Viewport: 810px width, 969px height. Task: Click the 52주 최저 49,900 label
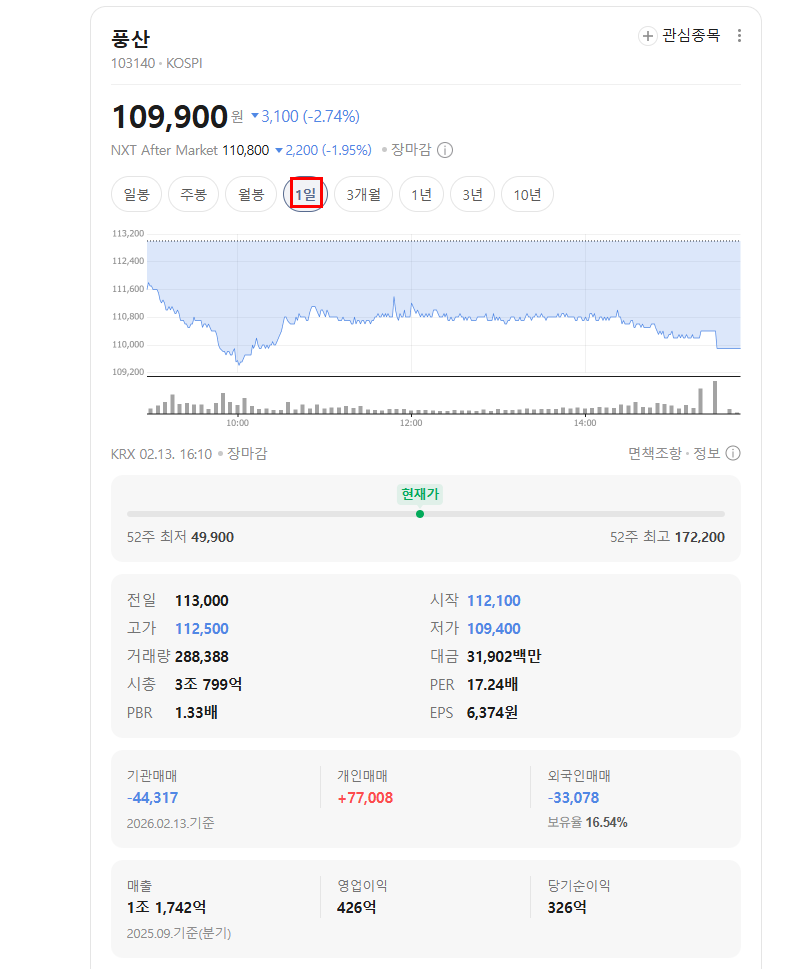click(x=180, y=537)
